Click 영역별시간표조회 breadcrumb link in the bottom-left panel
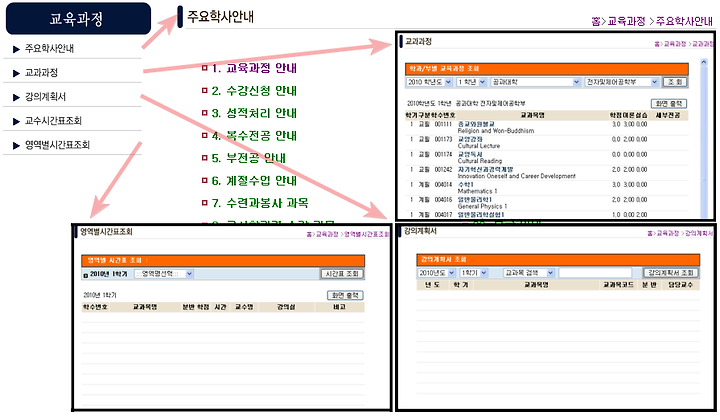Image resolution: width=720 pixels, height=420 pixels. point(366,234)
